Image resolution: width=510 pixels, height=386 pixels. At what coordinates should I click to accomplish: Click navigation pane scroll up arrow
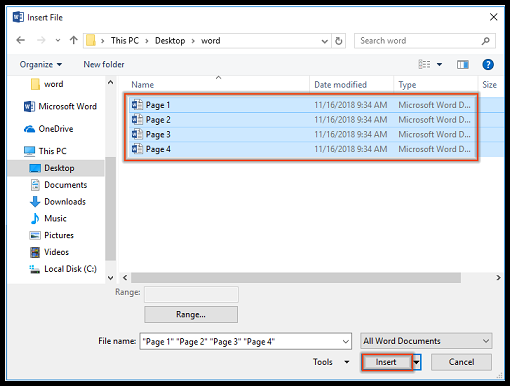111,82
